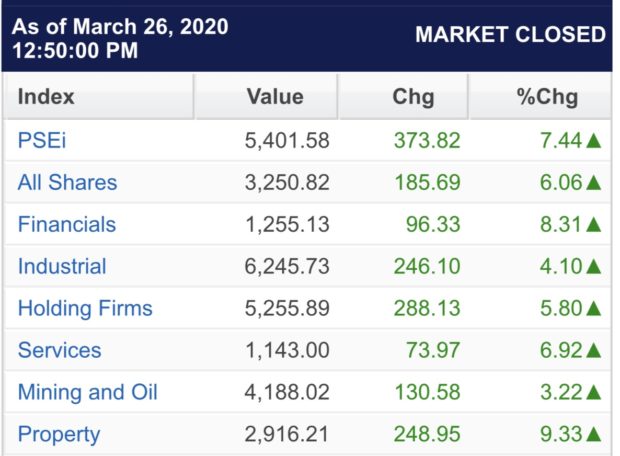Click the green up arrow beside PSEi 7.44
The height and width of the screenshot is (456, 620).
click(594, 141)
